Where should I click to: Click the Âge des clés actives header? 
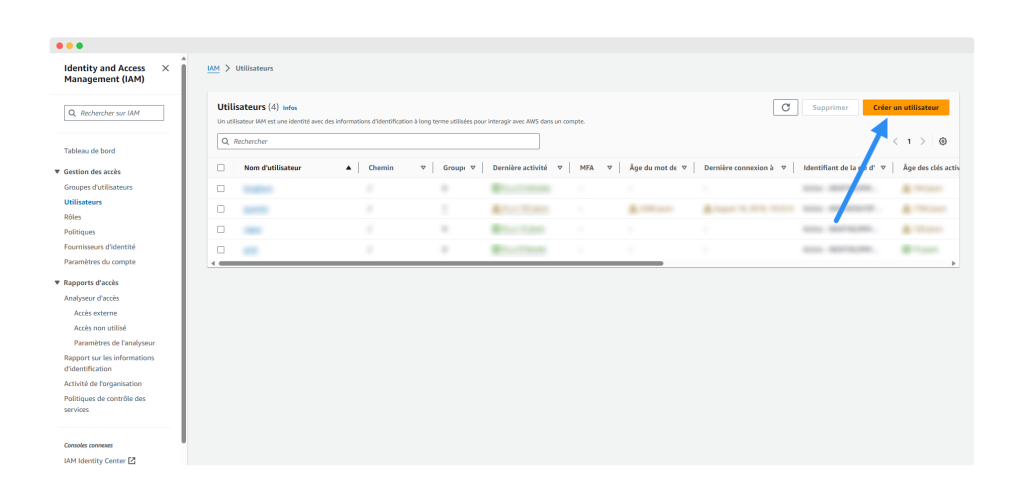tap(931, 168)
